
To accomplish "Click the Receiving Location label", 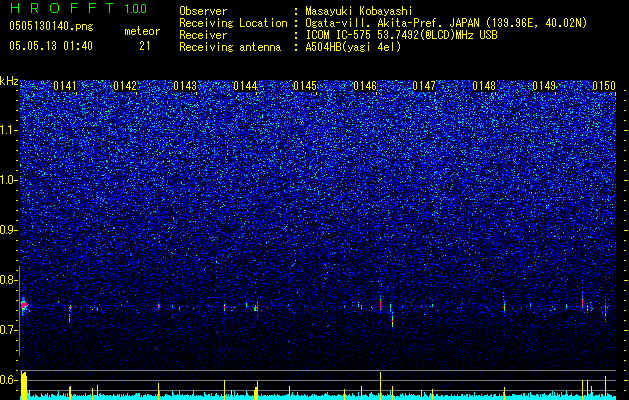I will [233, 23].
